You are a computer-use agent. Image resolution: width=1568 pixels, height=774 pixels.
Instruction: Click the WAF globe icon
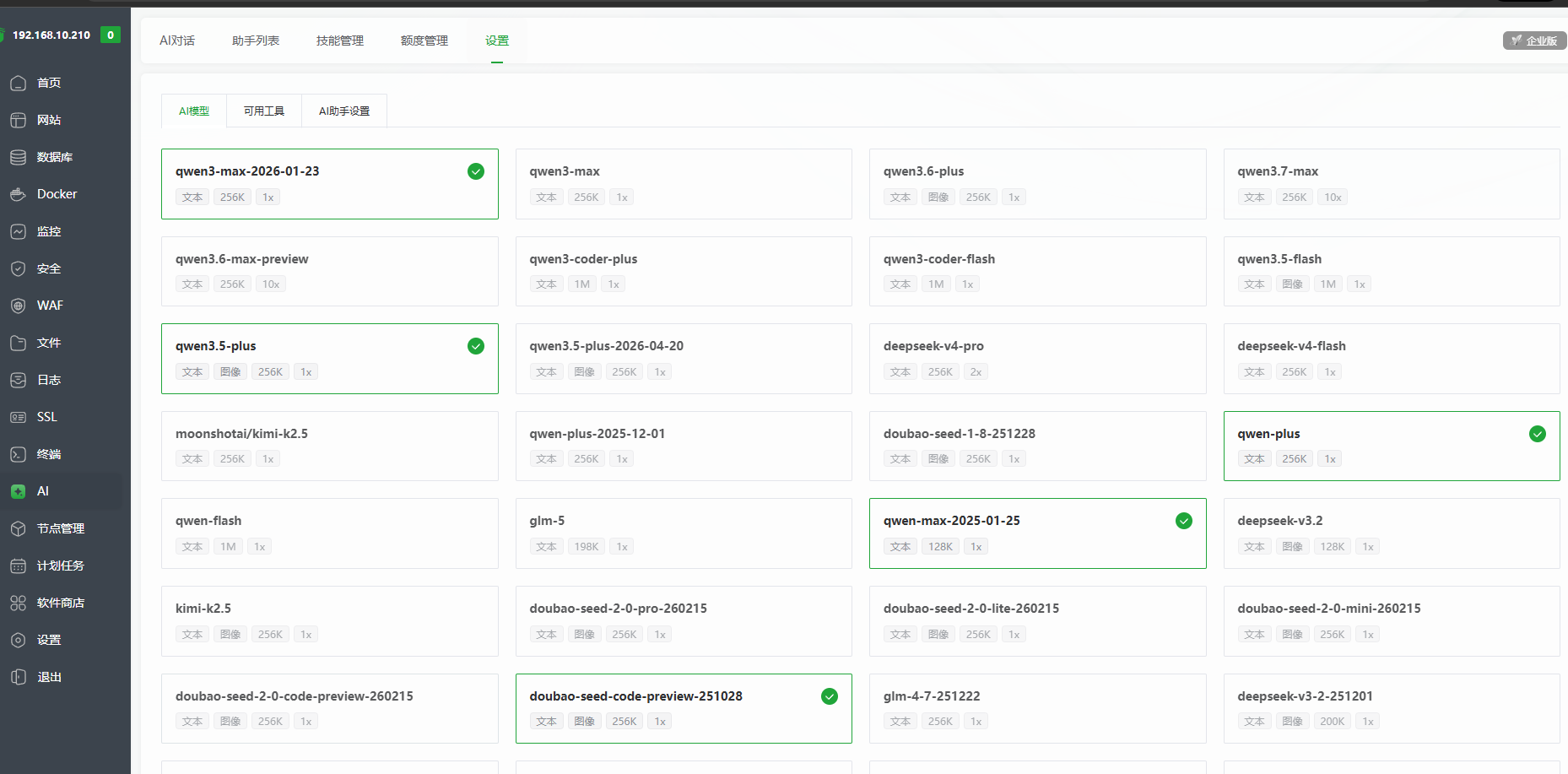(19, 306)
